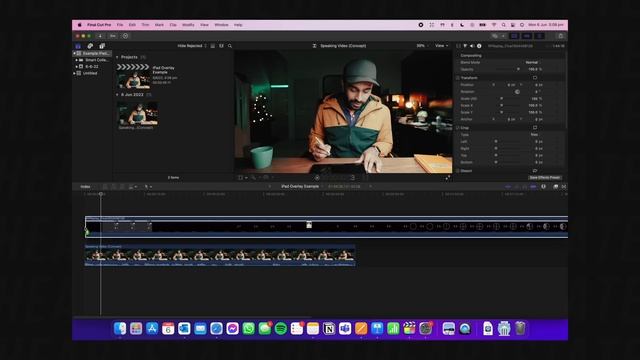Open the Hide Rejected filter dropdown
Screen dimensions: 640x360
tap(192, 46)
